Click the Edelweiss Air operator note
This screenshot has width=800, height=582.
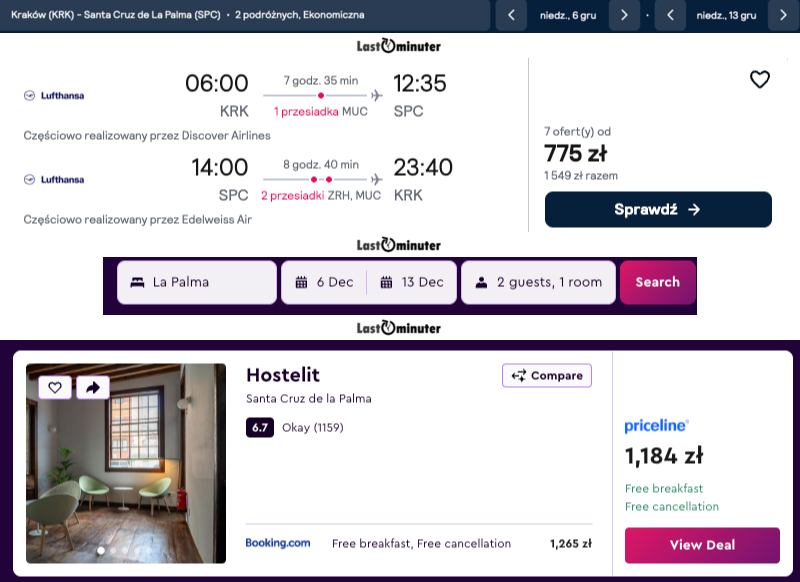click(x=138, y=220)
